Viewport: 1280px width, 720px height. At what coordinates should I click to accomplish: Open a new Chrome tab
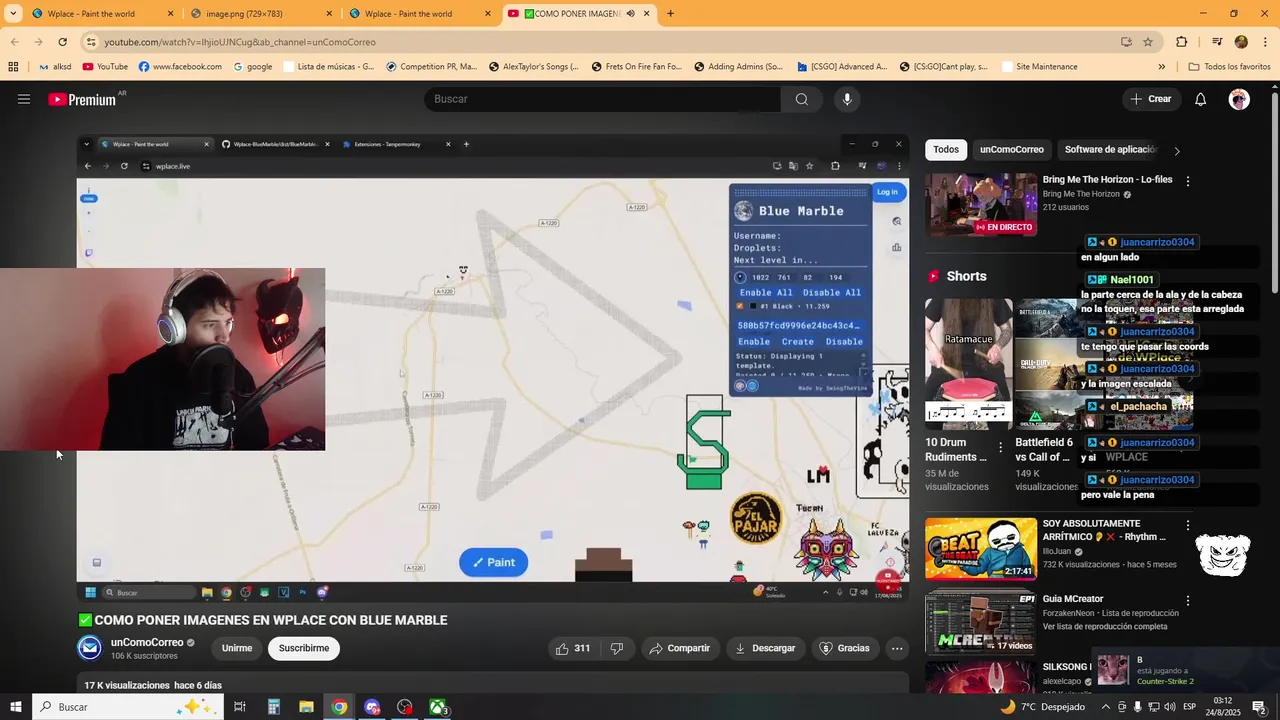(x=670, y=14)
